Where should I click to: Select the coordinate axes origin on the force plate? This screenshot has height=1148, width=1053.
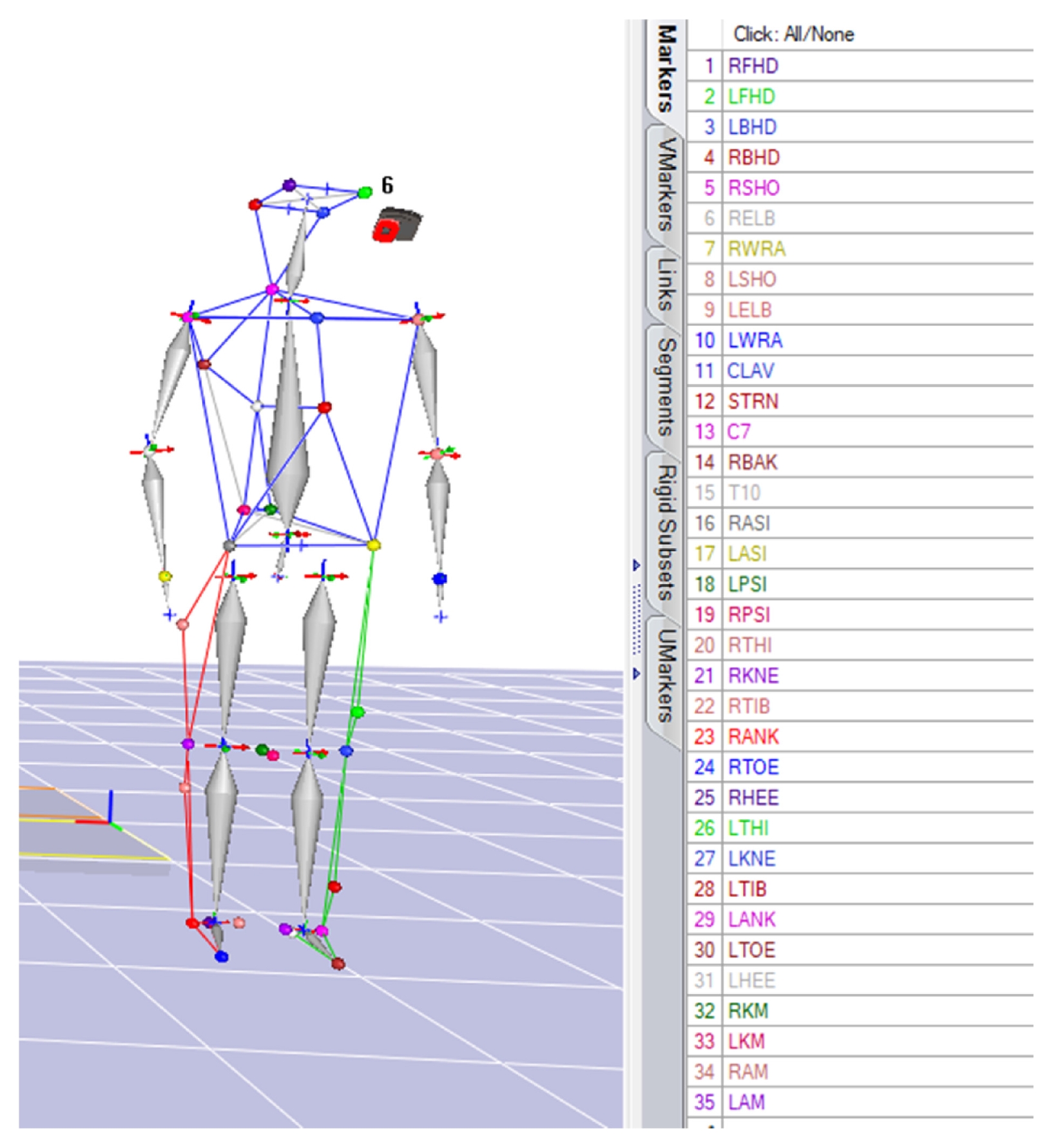tap(110, 821)
